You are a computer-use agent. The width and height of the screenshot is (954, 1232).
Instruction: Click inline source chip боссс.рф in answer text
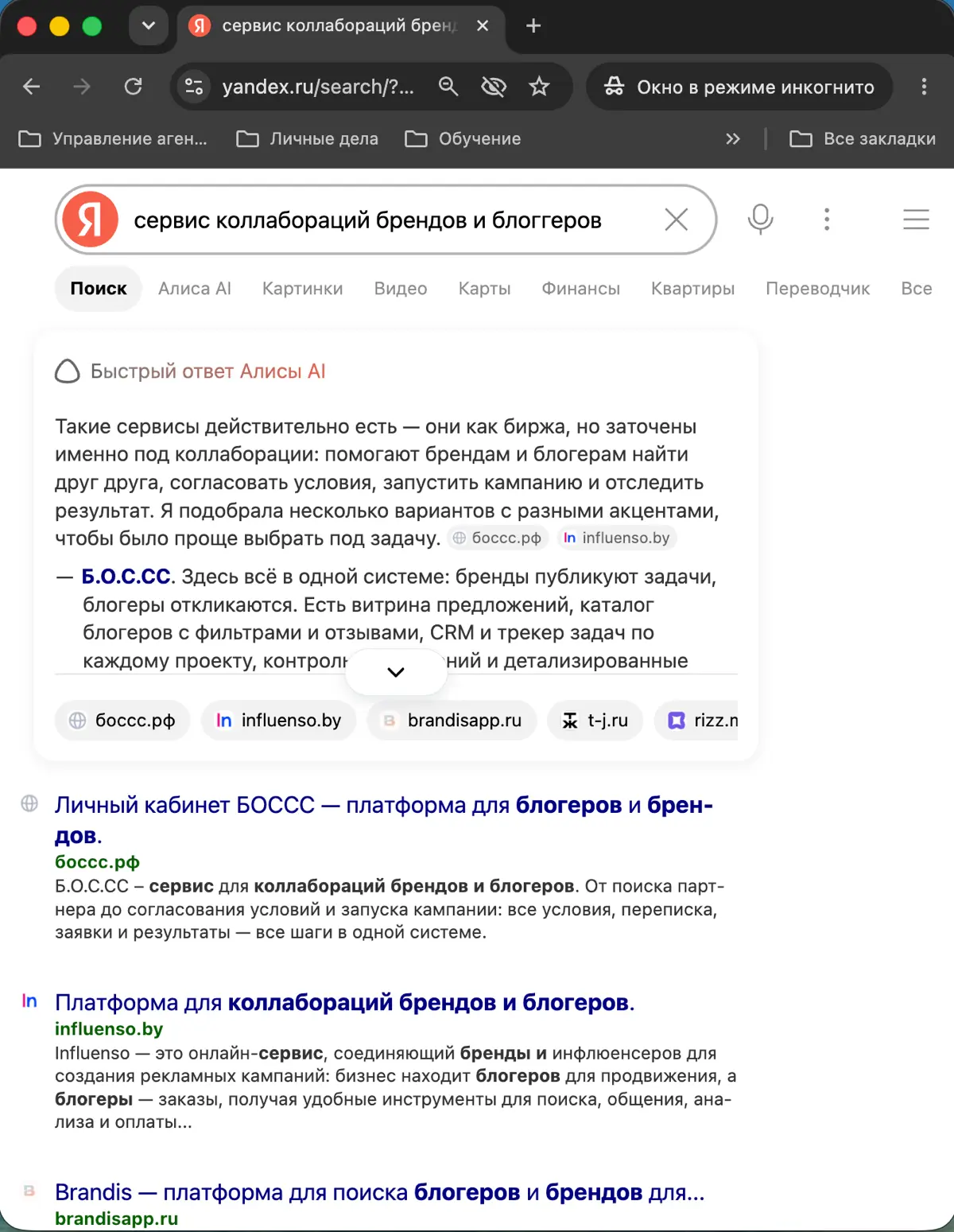(498, 538)
